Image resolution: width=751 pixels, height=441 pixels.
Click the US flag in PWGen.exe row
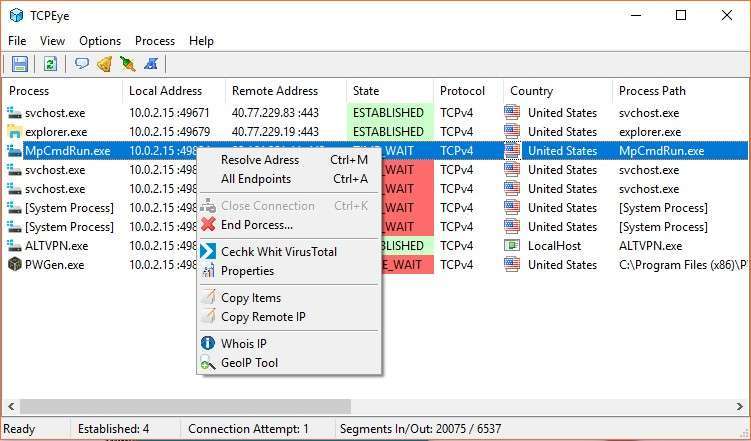click(512, 264)
